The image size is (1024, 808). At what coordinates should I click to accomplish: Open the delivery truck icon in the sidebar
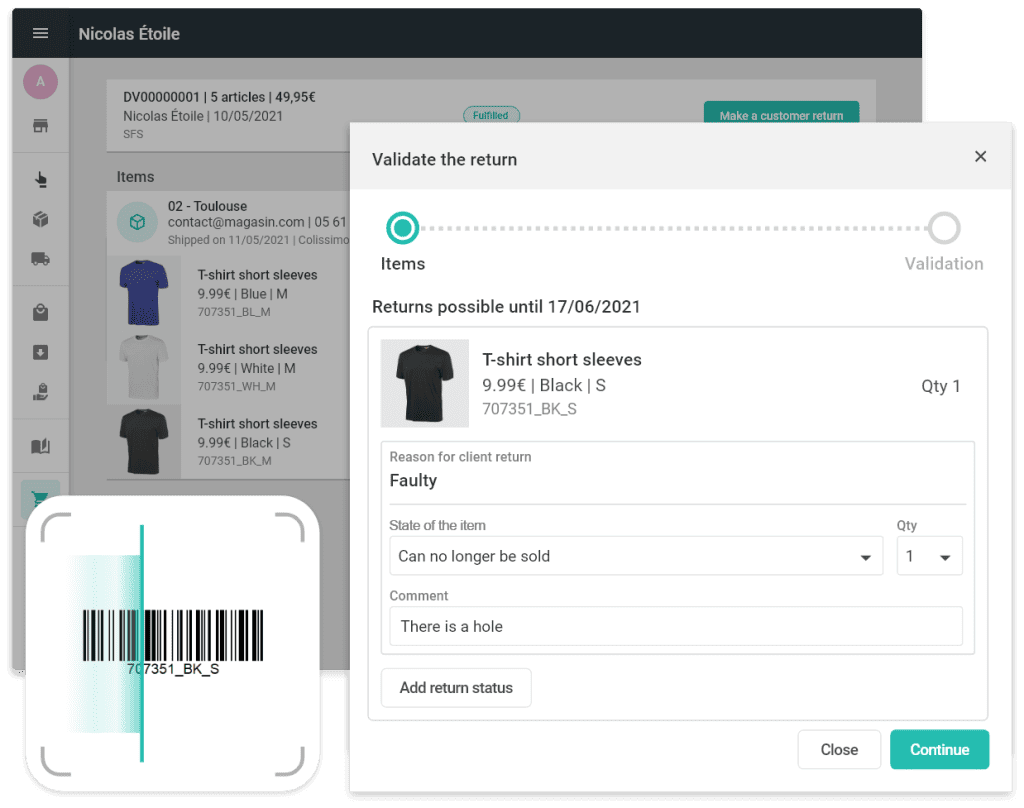40,259
